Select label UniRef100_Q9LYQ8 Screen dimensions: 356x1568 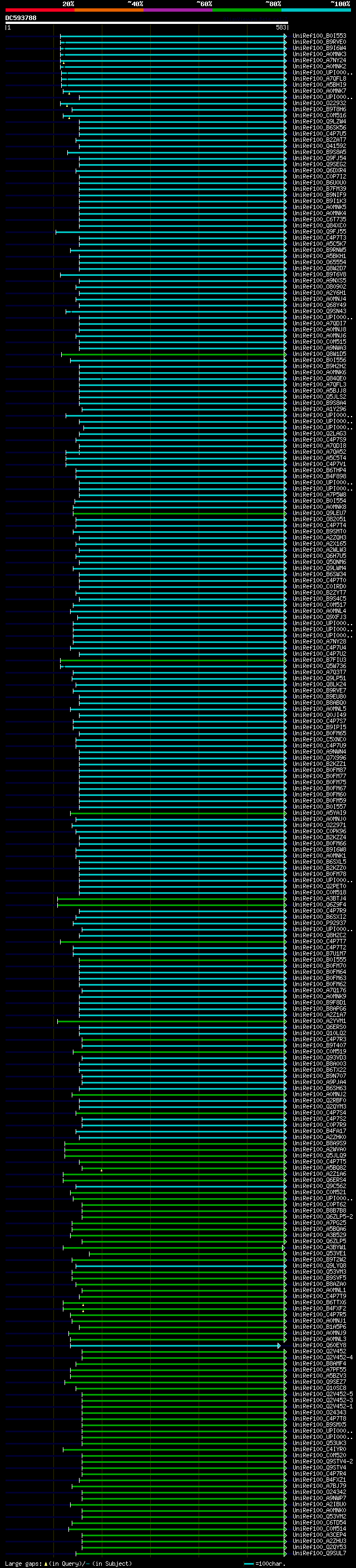click(319, 1265)
